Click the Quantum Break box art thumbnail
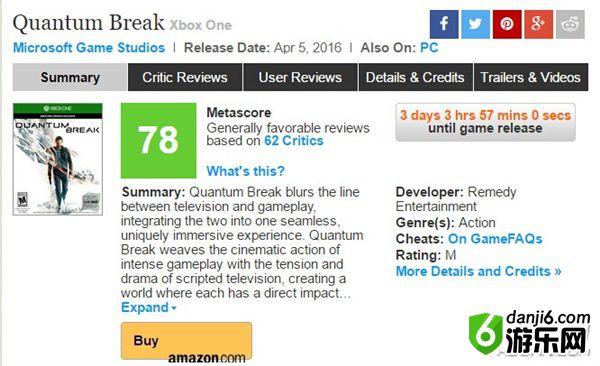This screenshot has width=600, height=366. tap(58, 159)
